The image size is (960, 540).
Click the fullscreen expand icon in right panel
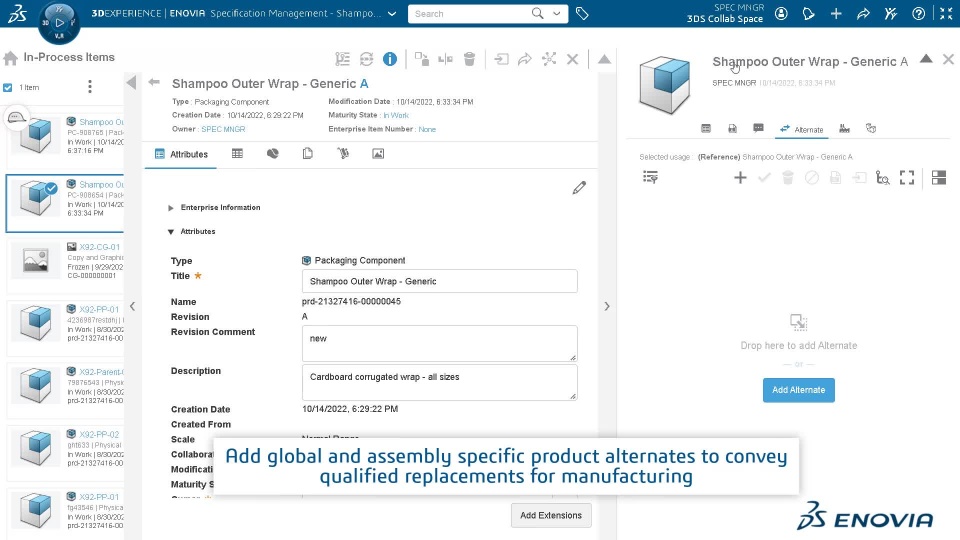click(907, 178)
